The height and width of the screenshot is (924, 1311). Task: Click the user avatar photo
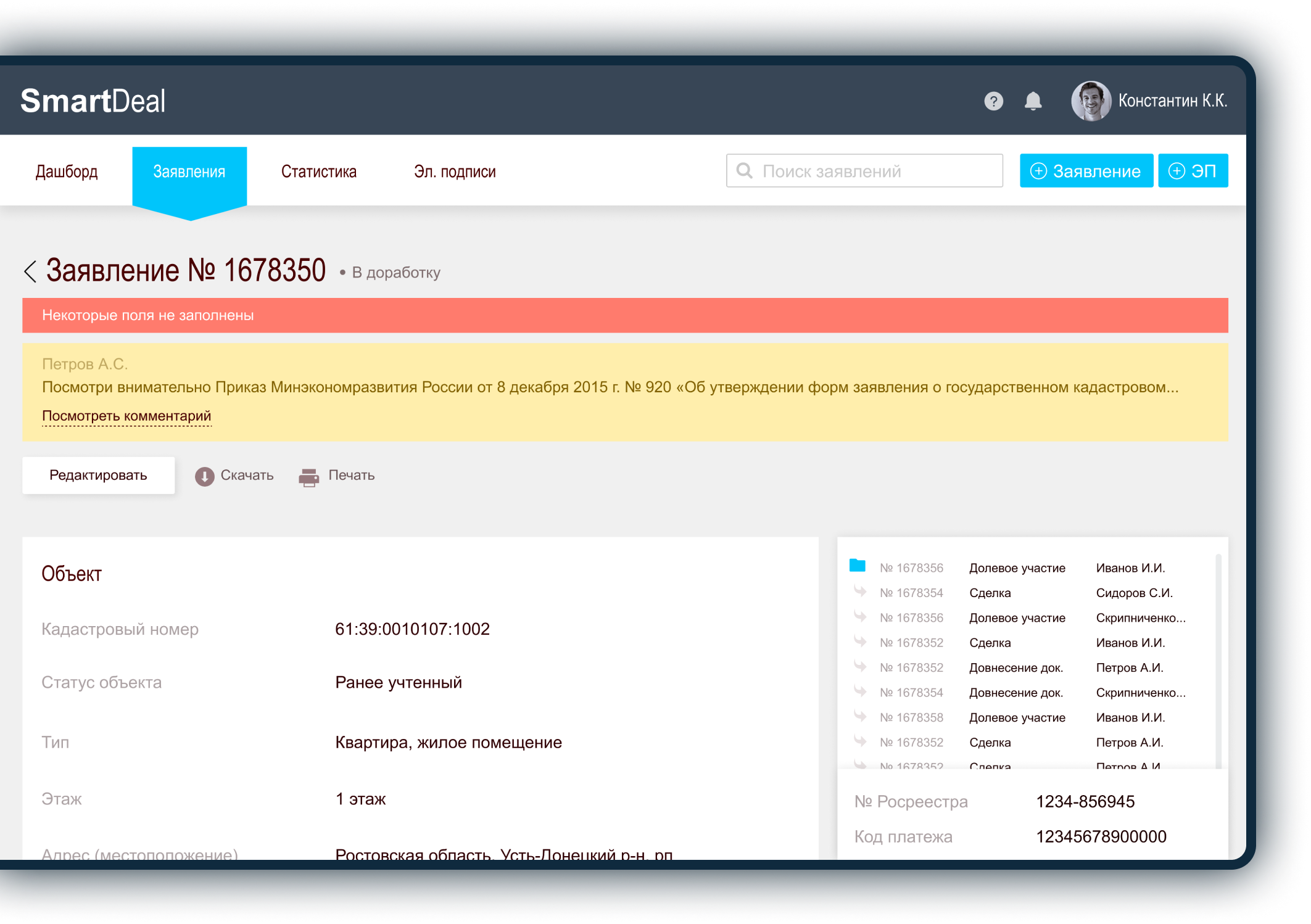coord(1090,101)
